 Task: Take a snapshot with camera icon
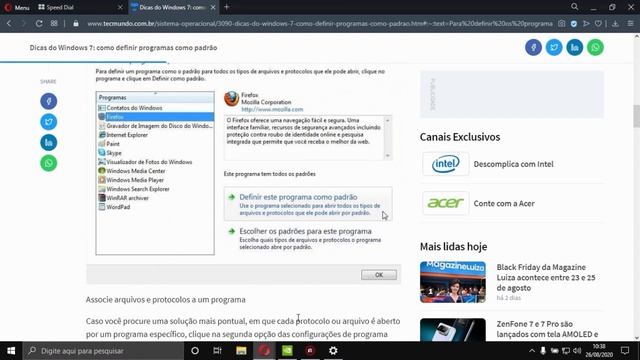coord(562,24)
